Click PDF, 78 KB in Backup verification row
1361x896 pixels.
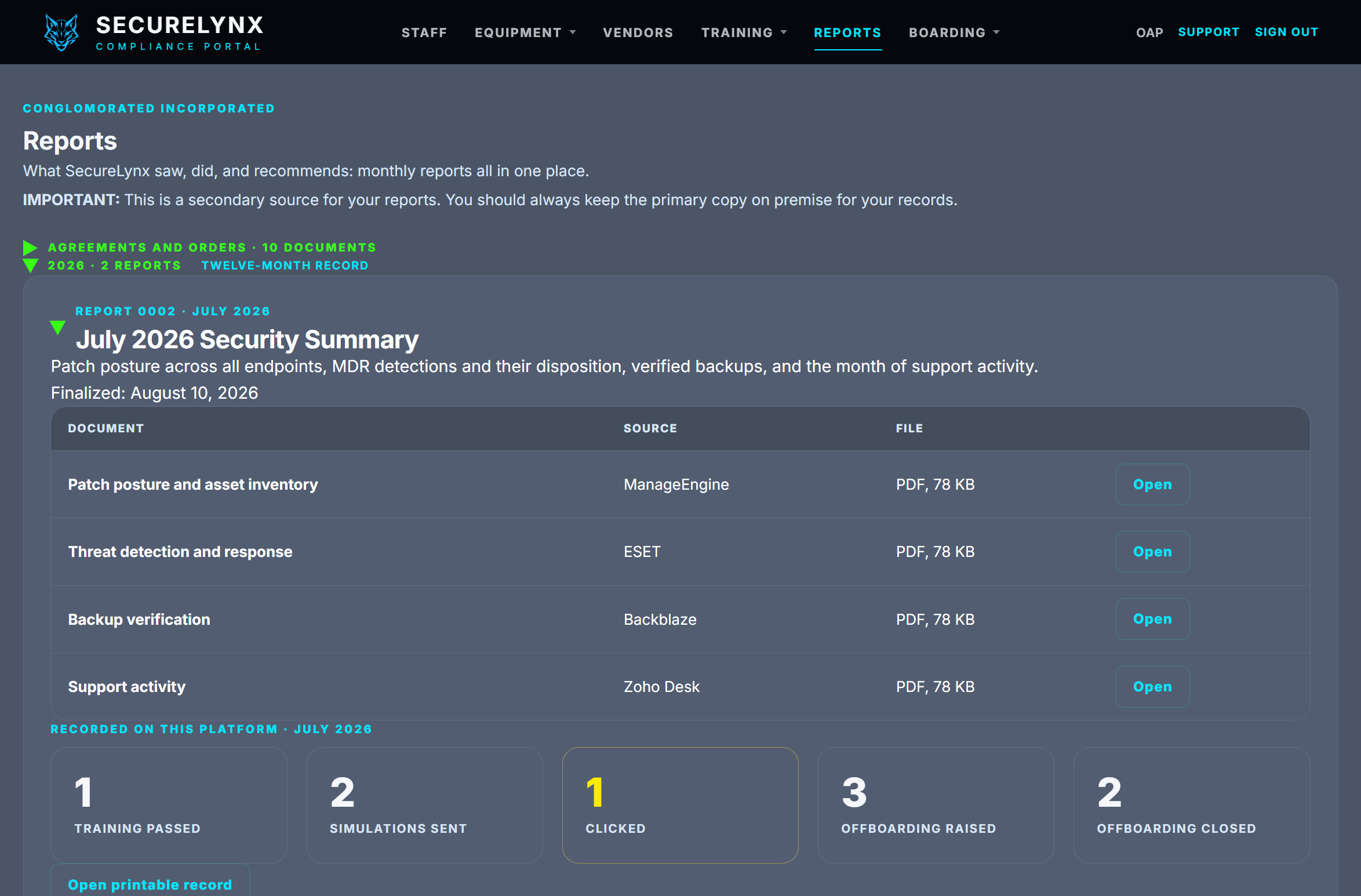pos(936,620)
